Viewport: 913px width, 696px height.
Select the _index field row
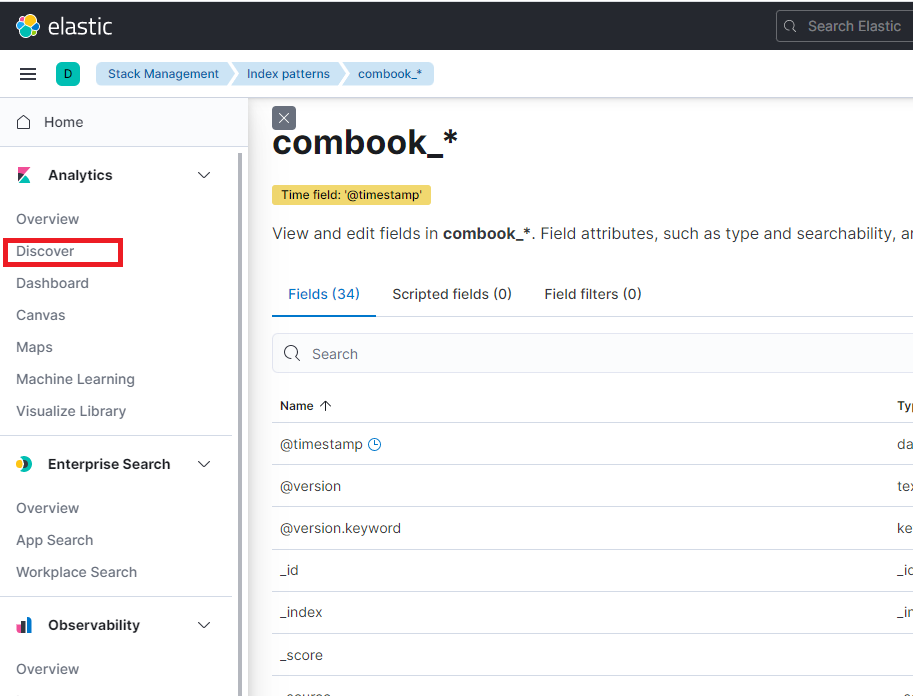coord(592,612)
